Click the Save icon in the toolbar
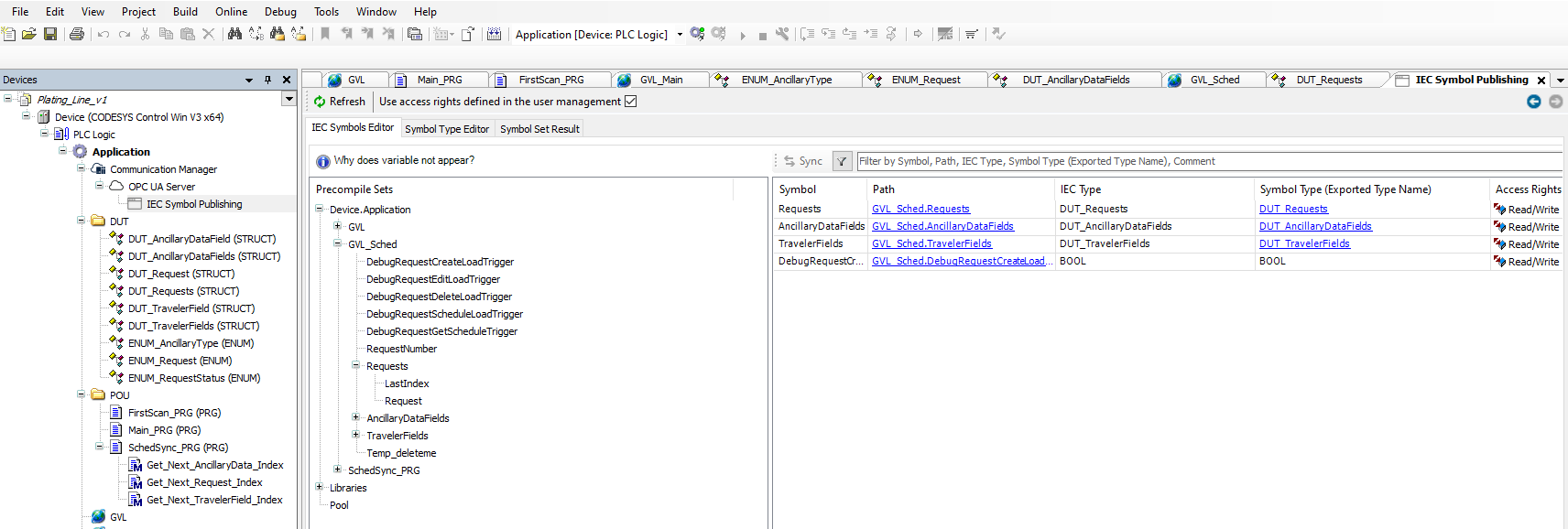Screen dimensions: 1568x529 click(x=50, y=34)
